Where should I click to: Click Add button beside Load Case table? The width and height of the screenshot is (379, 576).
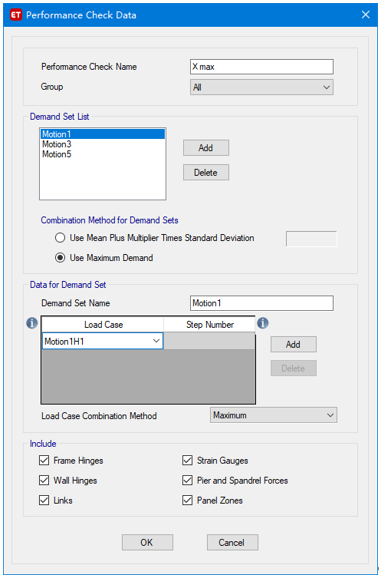(293, 345)
